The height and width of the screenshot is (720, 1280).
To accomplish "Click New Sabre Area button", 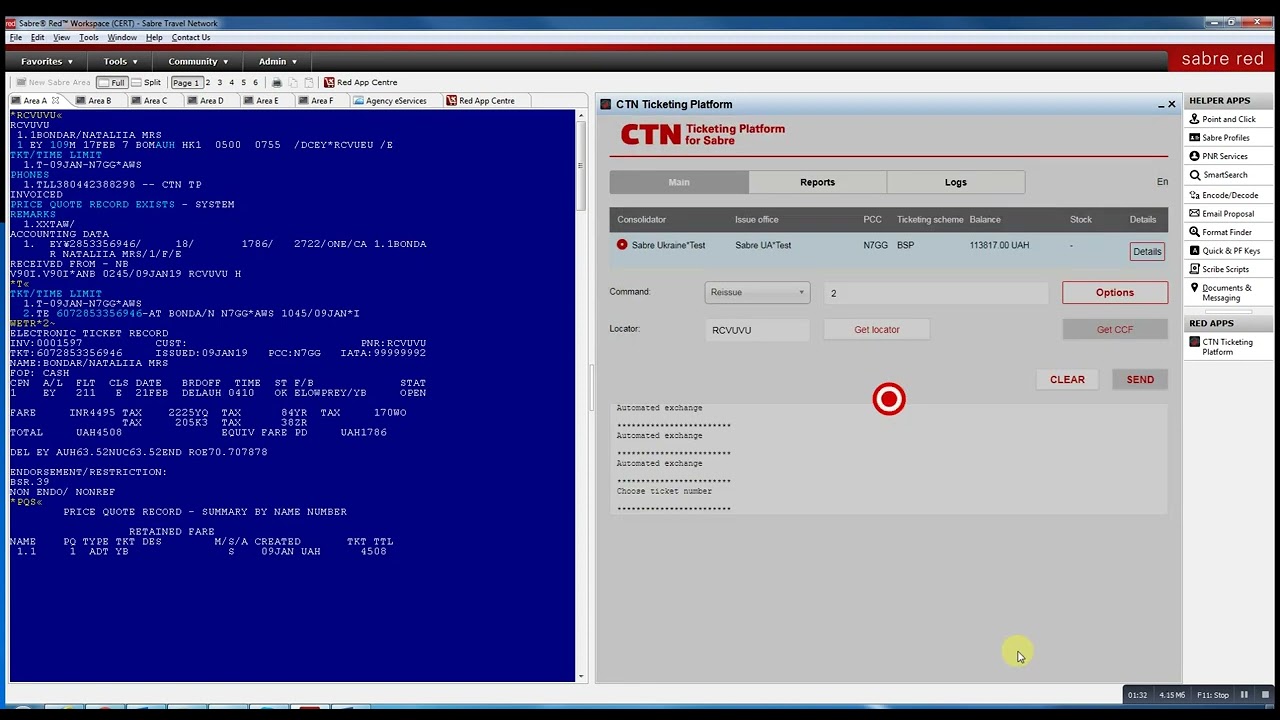I will pos(52,82).
